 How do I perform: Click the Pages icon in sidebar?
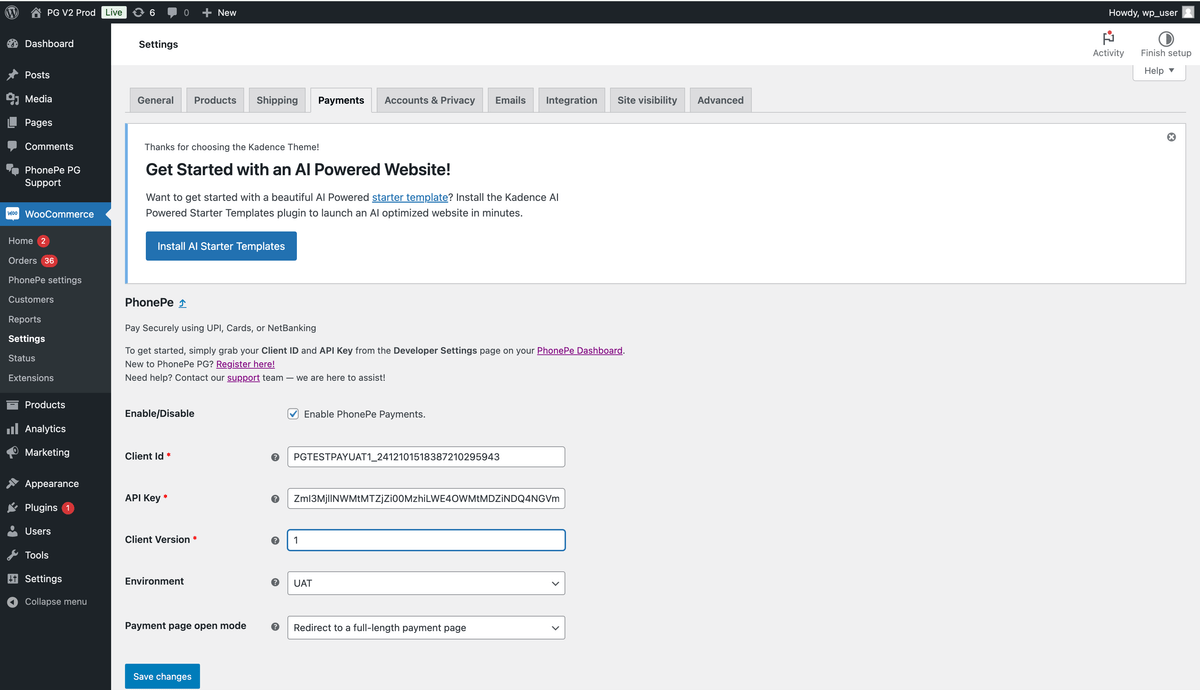point(13,123)
